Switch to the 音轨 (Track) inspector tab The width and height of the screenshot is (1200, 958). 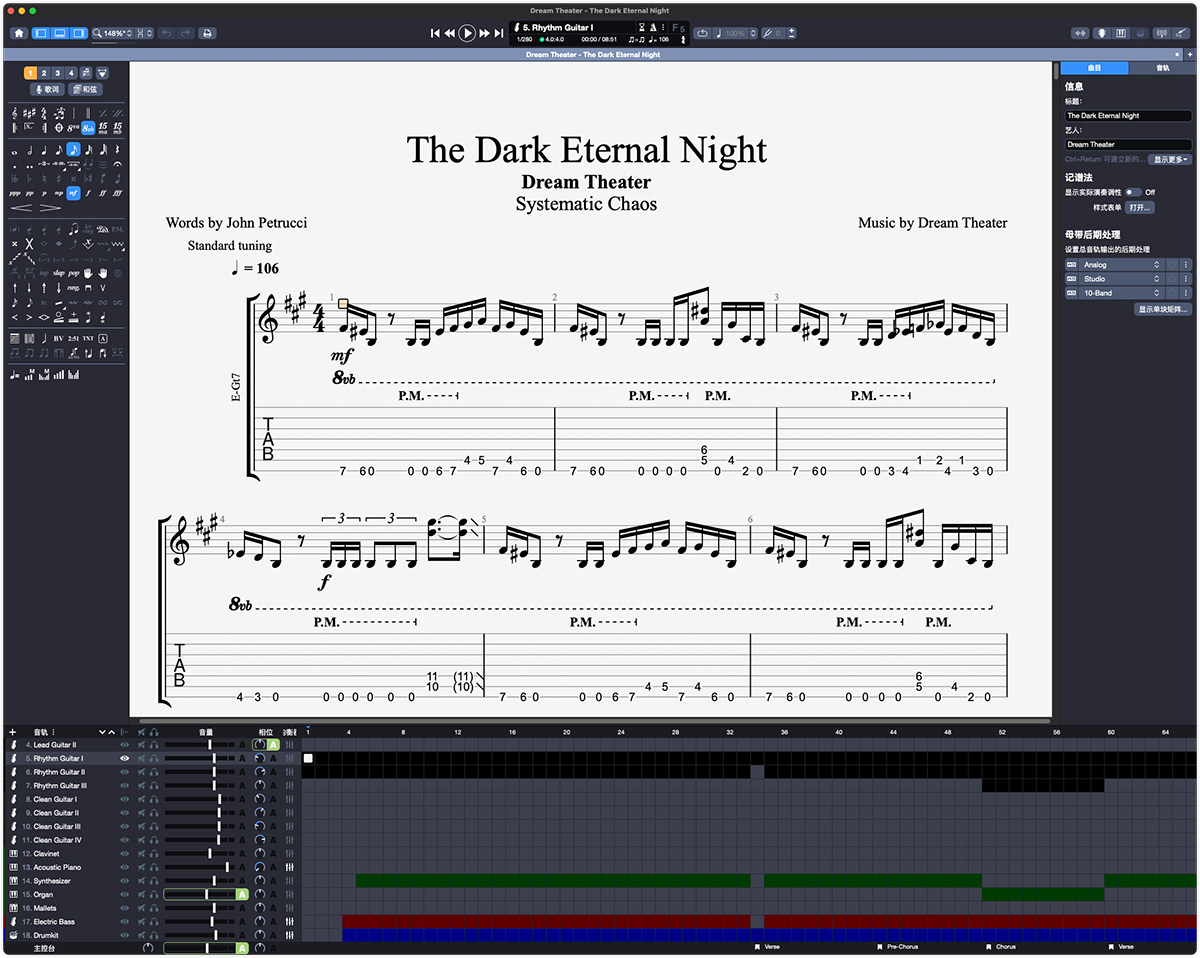coord(1162,68)
